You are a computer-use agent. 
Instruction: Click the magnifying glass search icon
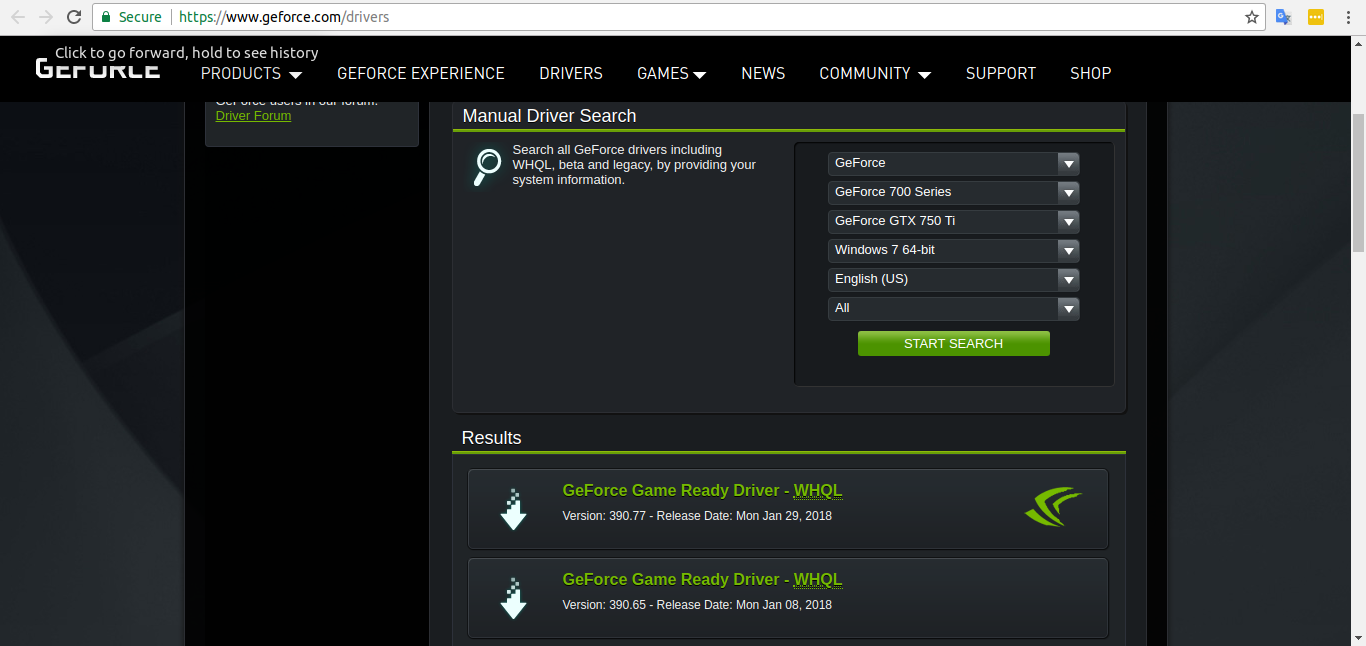tap(487, 166)
